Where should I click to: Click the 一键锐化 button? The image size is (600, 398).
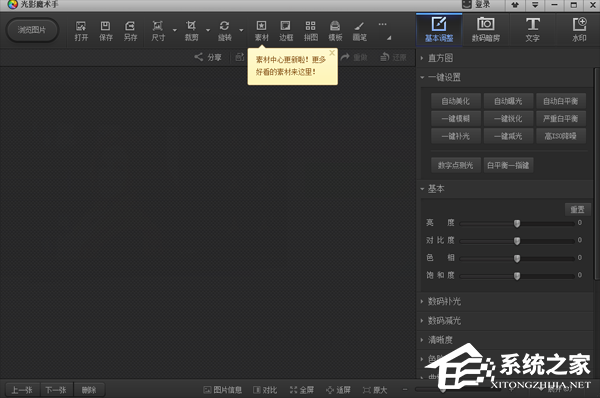tap(508, 119)
